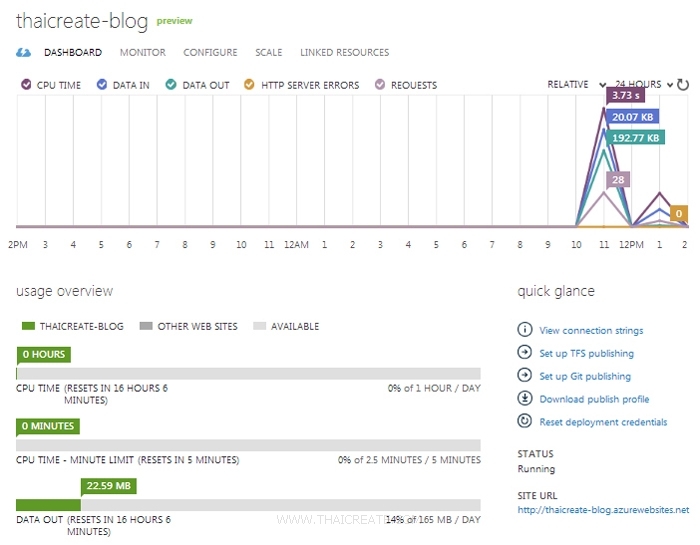Click the 0% of 2.5 MINUTES / 5 MINUTES text
This screenshot has height=545, width=700.
[409, 460]
